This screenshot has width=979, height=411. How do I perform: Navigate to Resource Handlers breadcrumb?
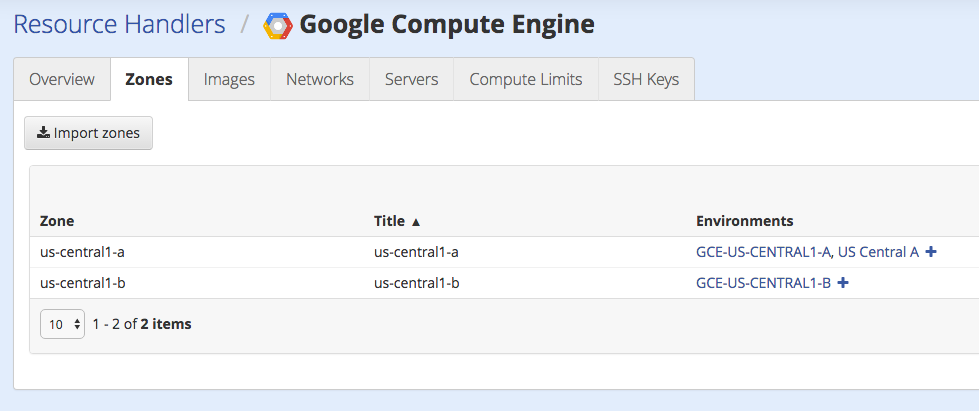click(x=119, y=24)
